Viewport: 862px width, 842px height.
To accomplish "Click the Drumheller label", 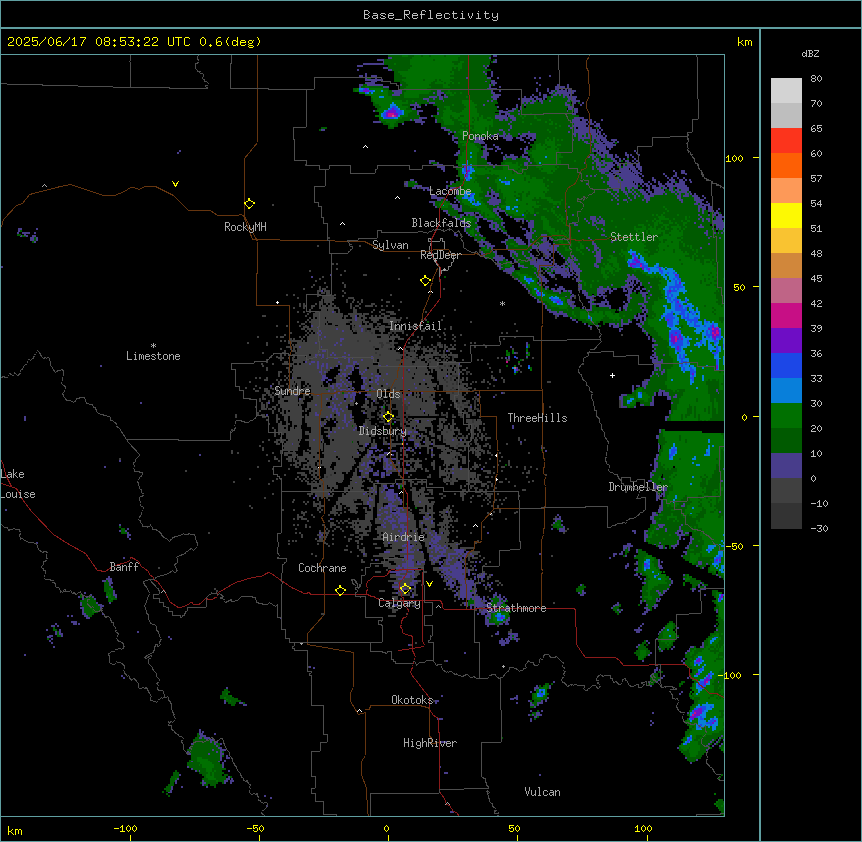I will tap(638, 487).
